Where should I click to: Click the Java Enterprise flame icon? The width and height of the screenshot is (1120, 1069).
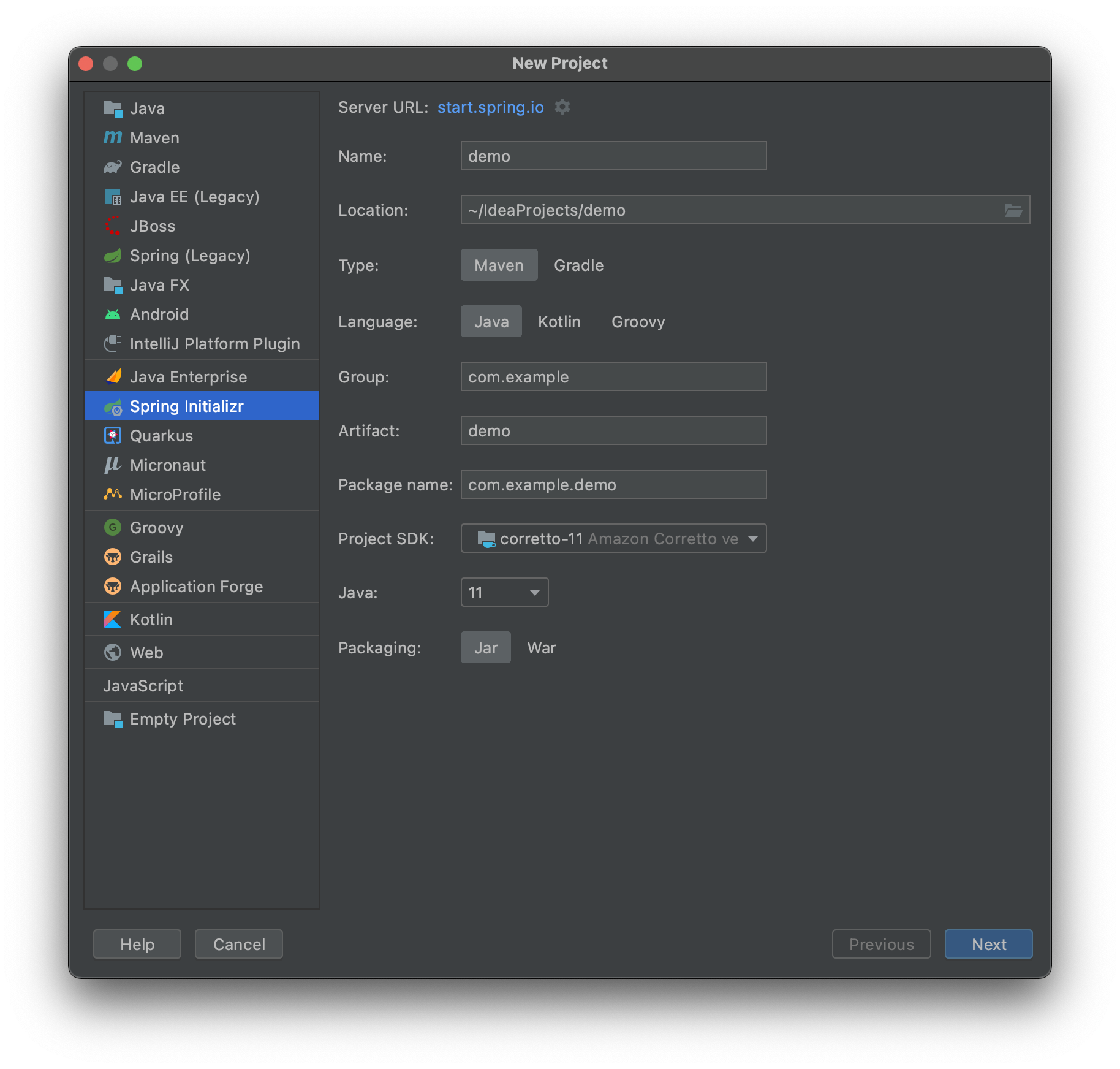coord(113,377)
